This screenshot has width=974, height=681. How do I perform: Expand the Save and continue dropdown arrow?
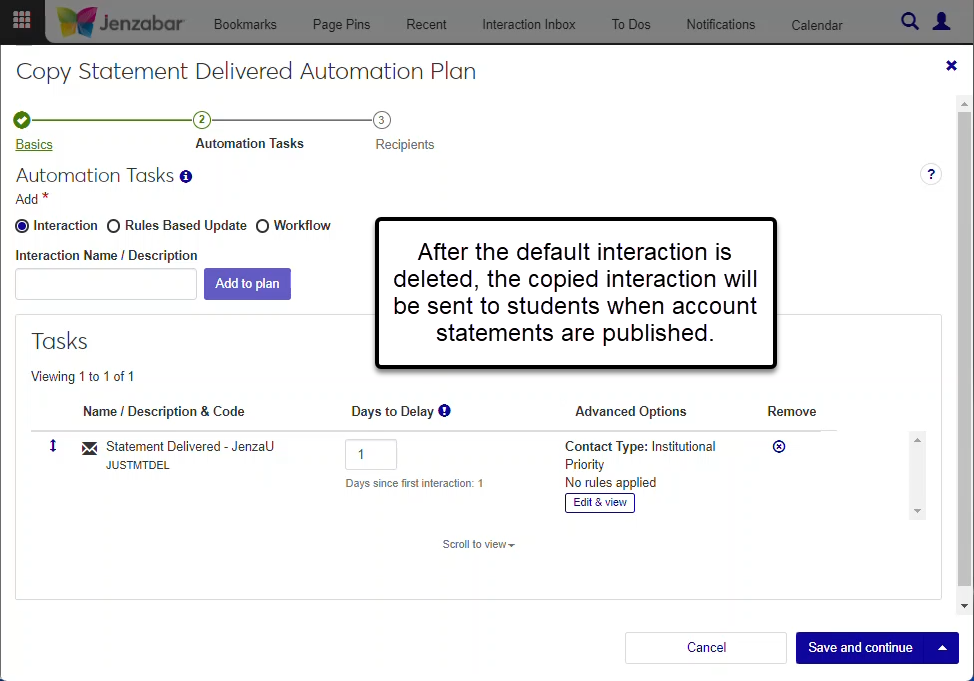(x=942, y=648)
